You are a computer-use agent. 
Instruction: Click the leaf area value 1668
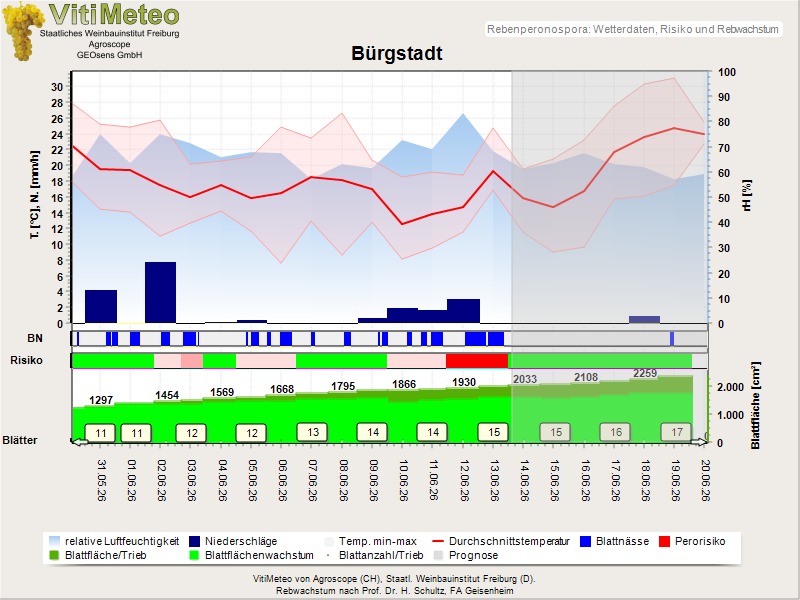click(282, 389)
